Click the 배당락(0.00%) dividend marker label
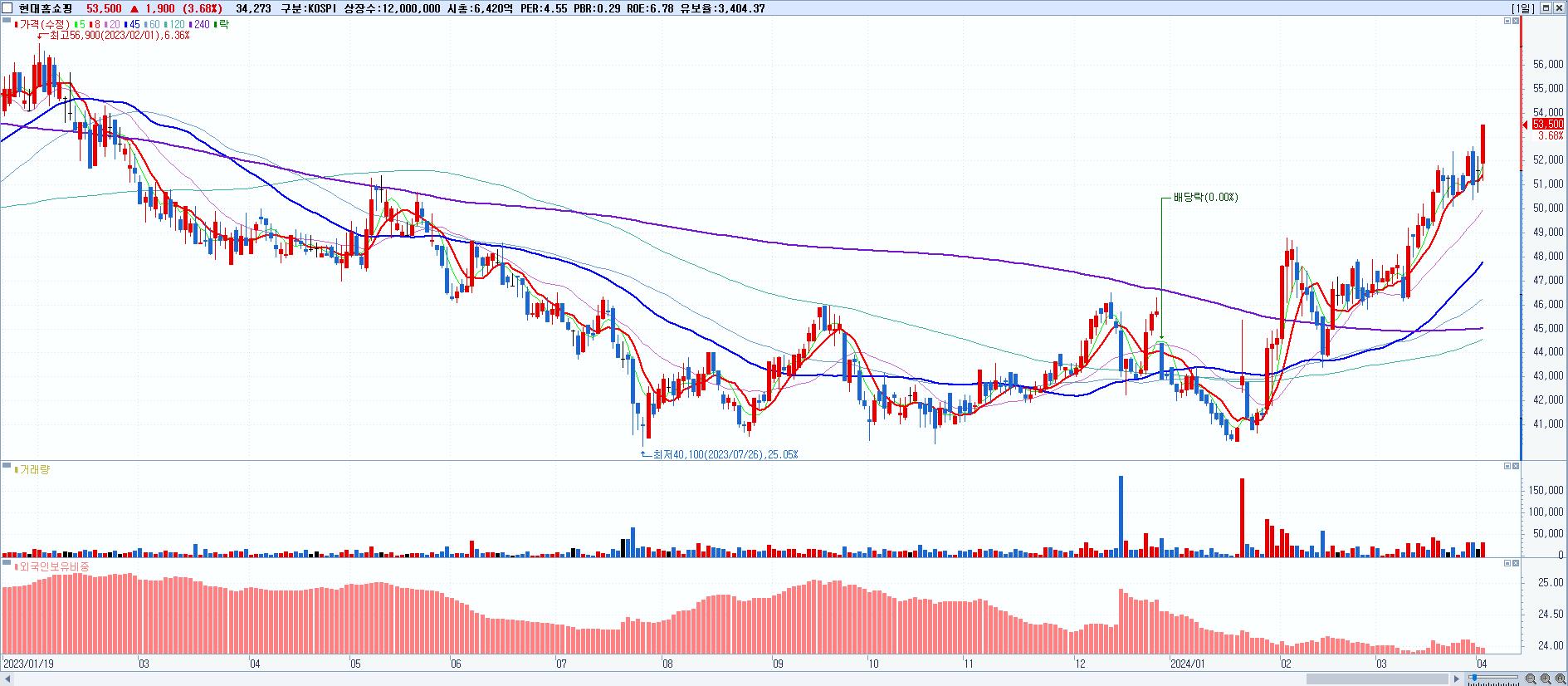Viewport: 1568px width, 686px height. point(1205,197)
